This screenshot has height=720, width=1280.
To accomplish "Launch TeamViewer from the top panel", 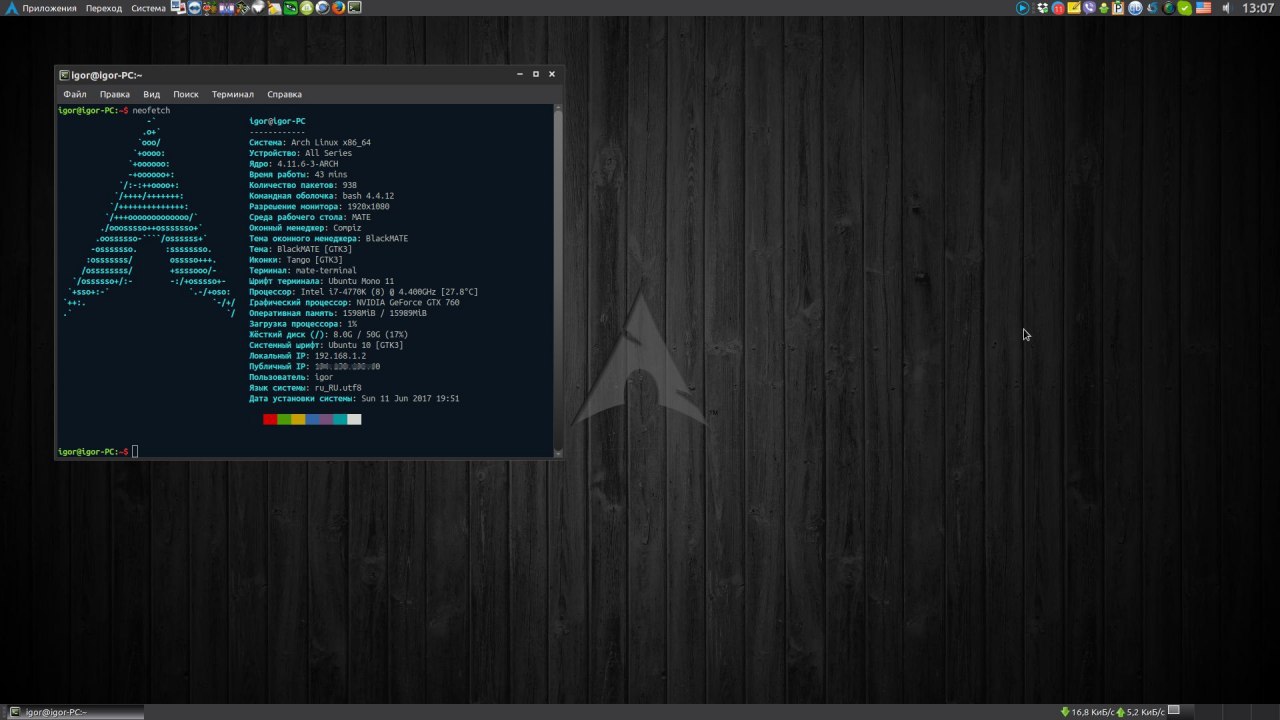I will click(x=195, y=8).
